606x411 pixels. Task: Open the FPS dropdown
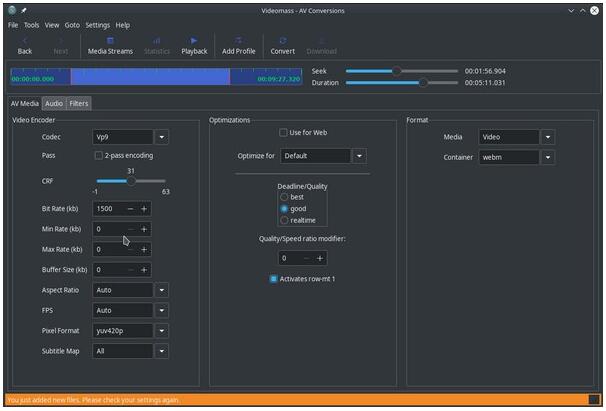click(131, 310)
